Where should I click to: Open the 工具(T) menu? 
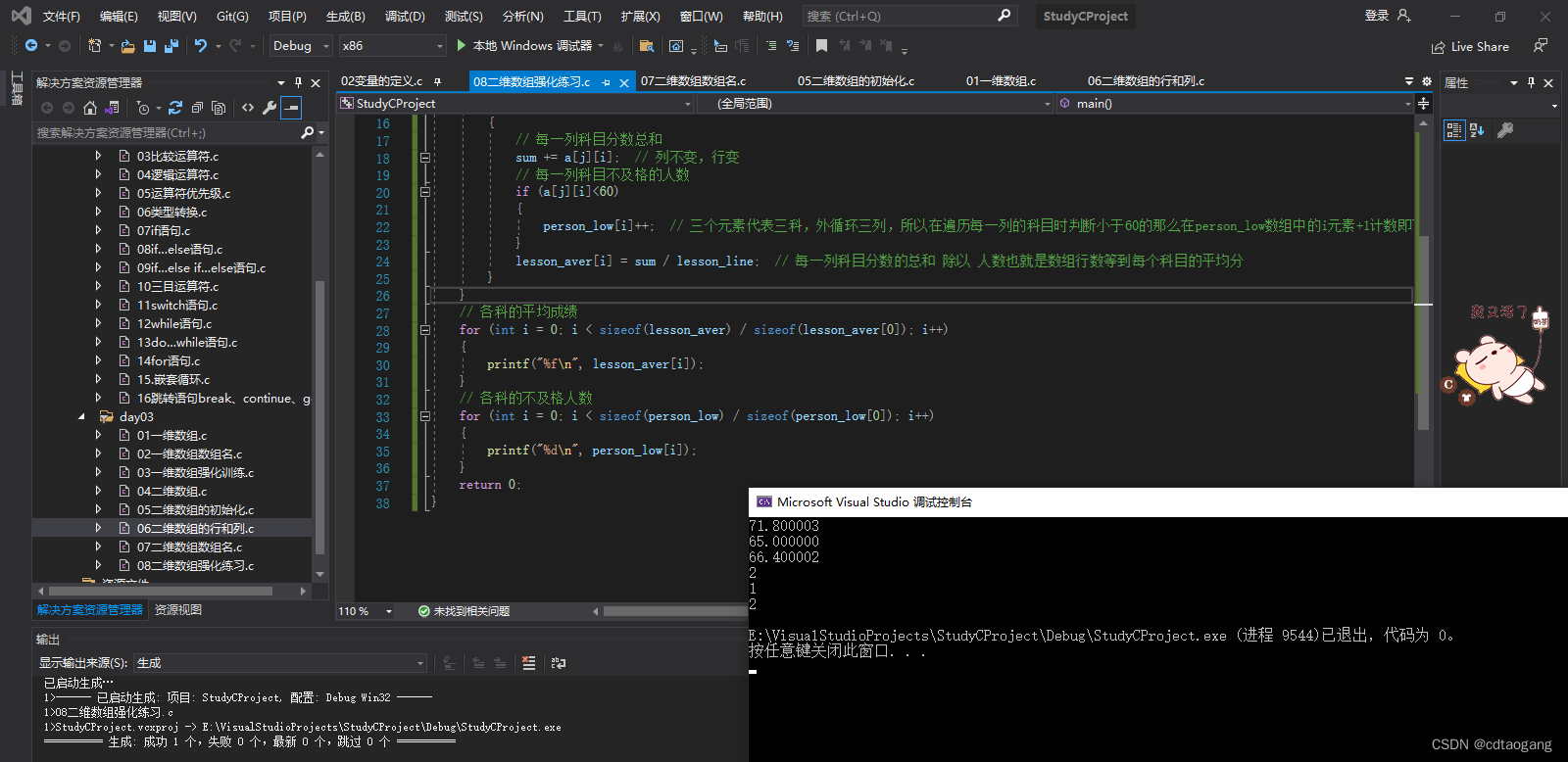tap(582, 17)
